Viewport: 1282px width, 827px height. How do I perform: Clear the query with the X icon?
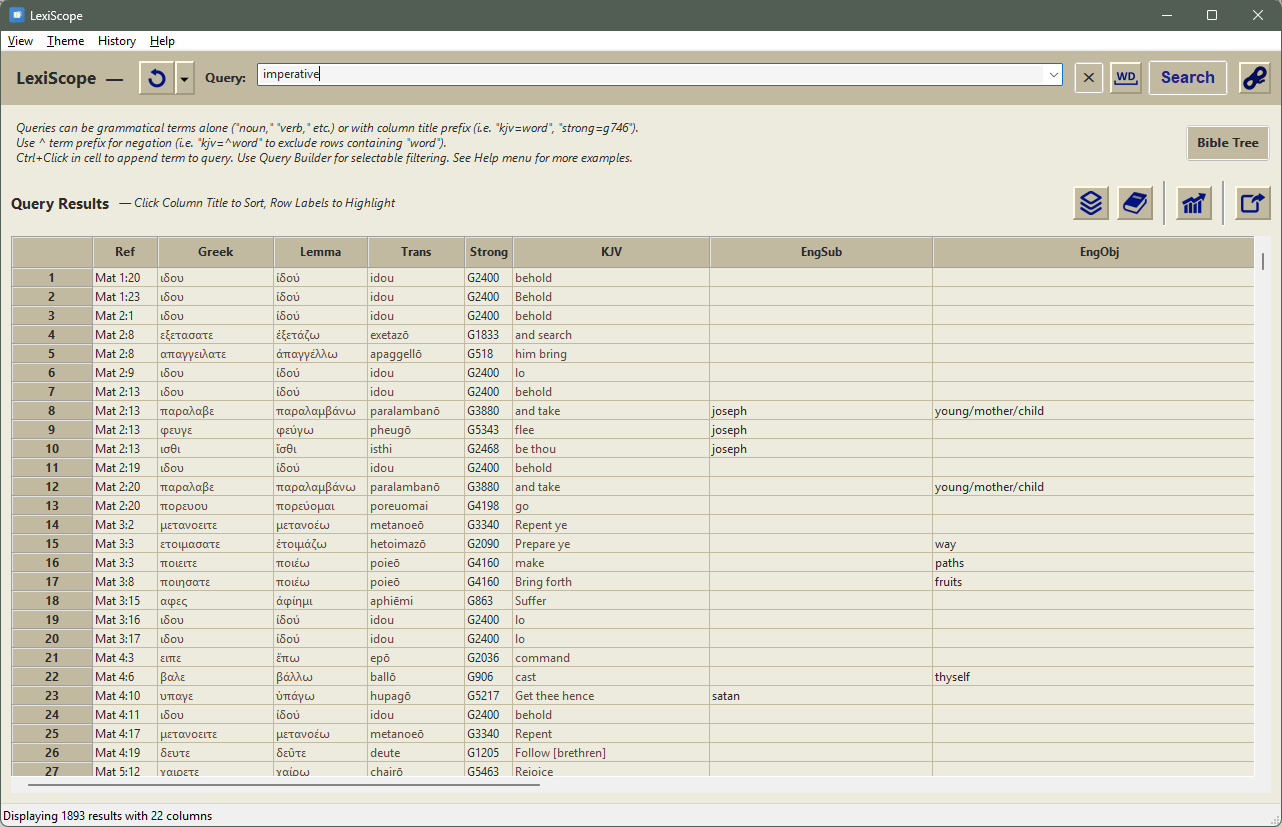(1089, 78)
